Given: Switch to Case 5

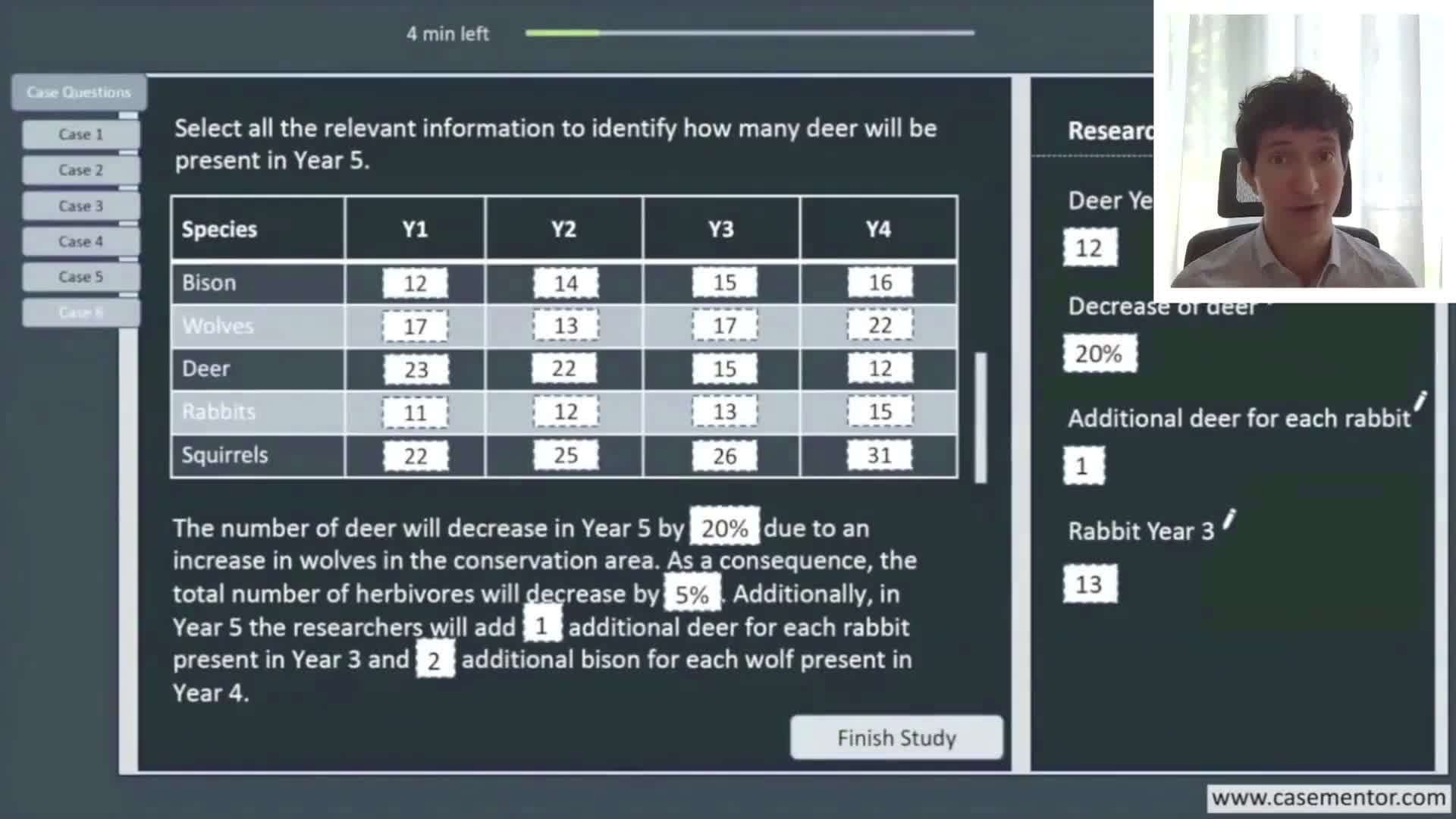Looking at the screenshot, I should tap(80, 277).
